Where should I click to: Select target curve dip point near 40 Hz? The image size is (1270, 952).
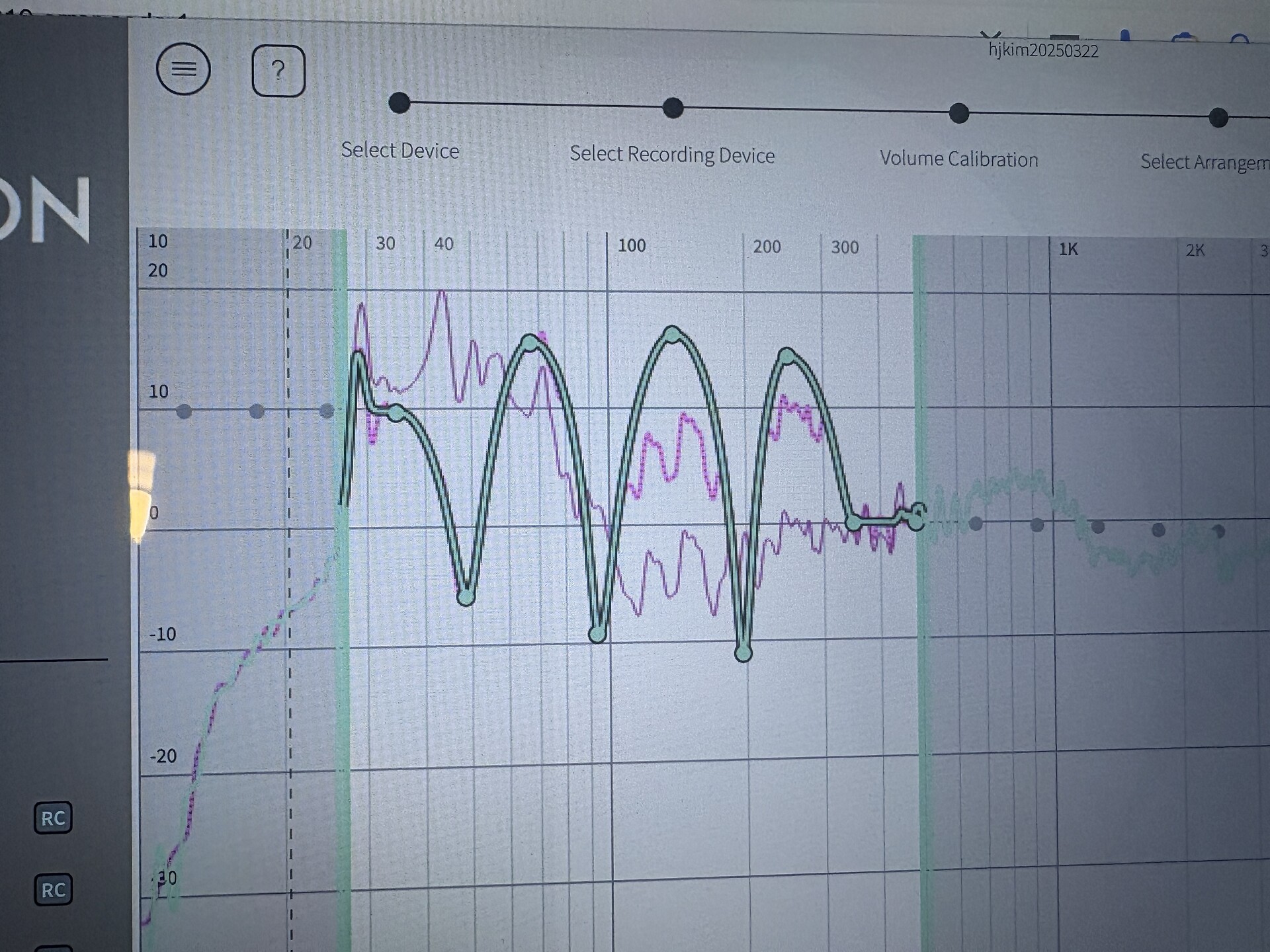[x=466, y=597]
